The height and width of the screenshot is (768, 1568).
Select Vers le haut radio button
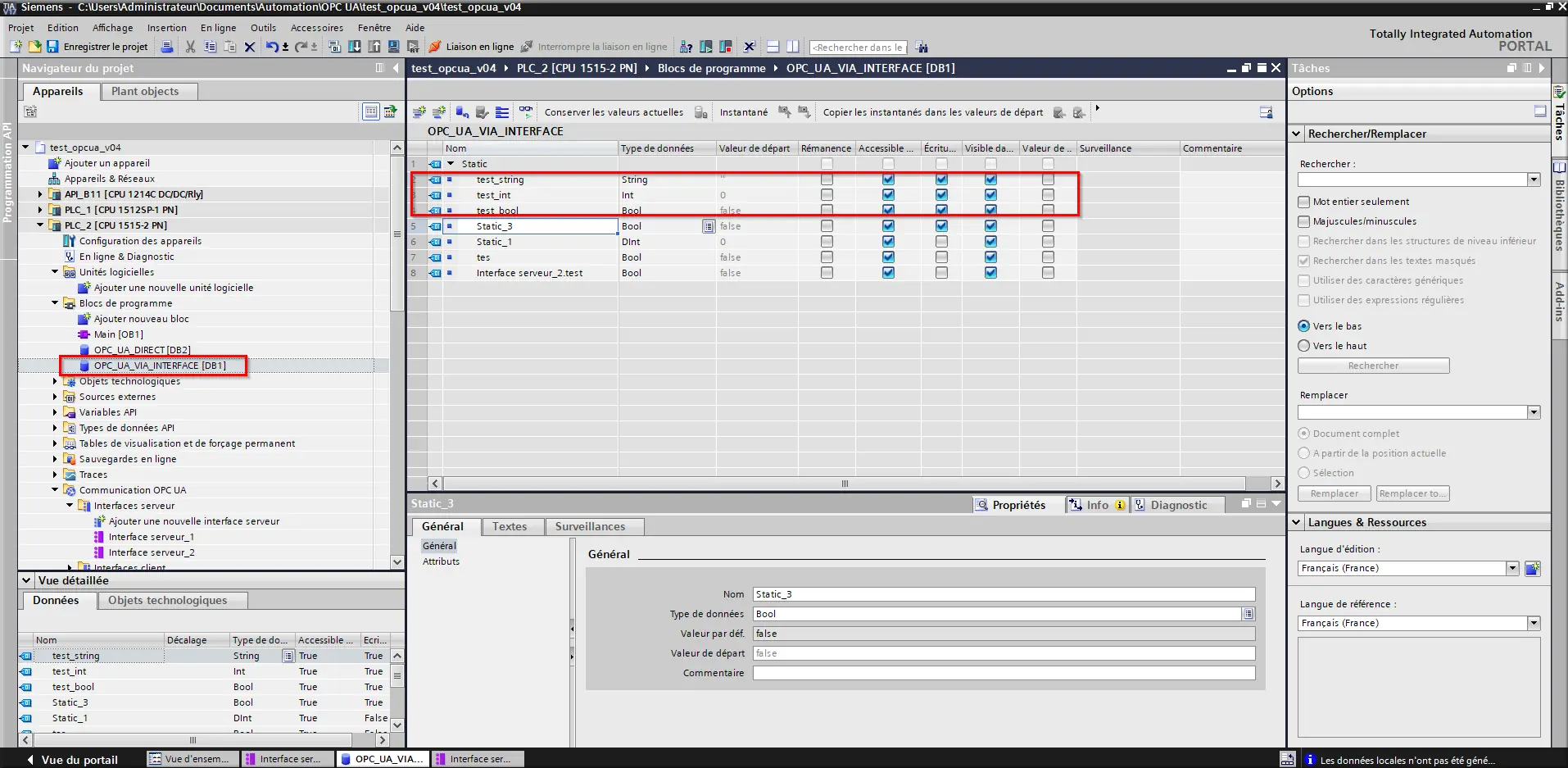[x=1304, y=346]
